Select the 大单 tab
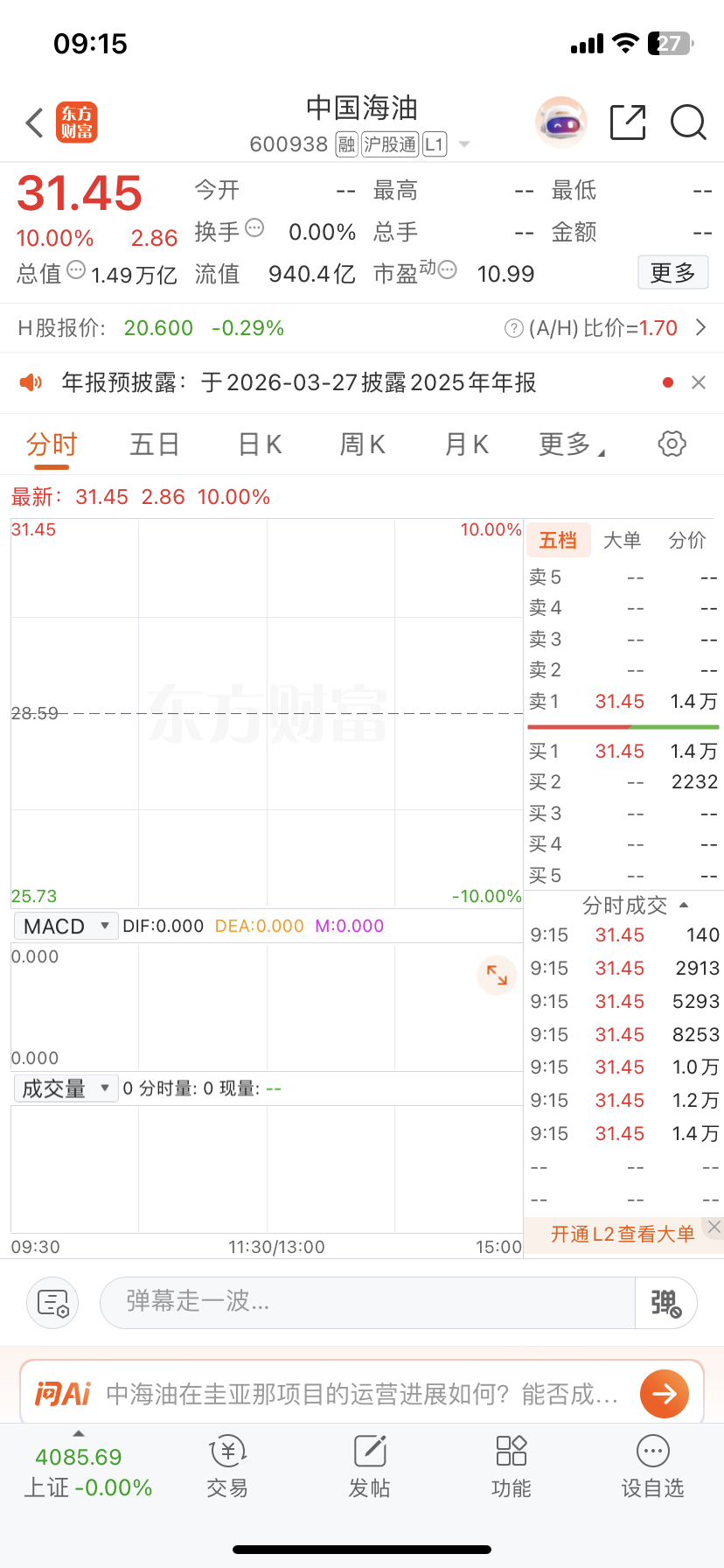Image resolution: width=724 pixels, height=1568 pixels. 623,541
